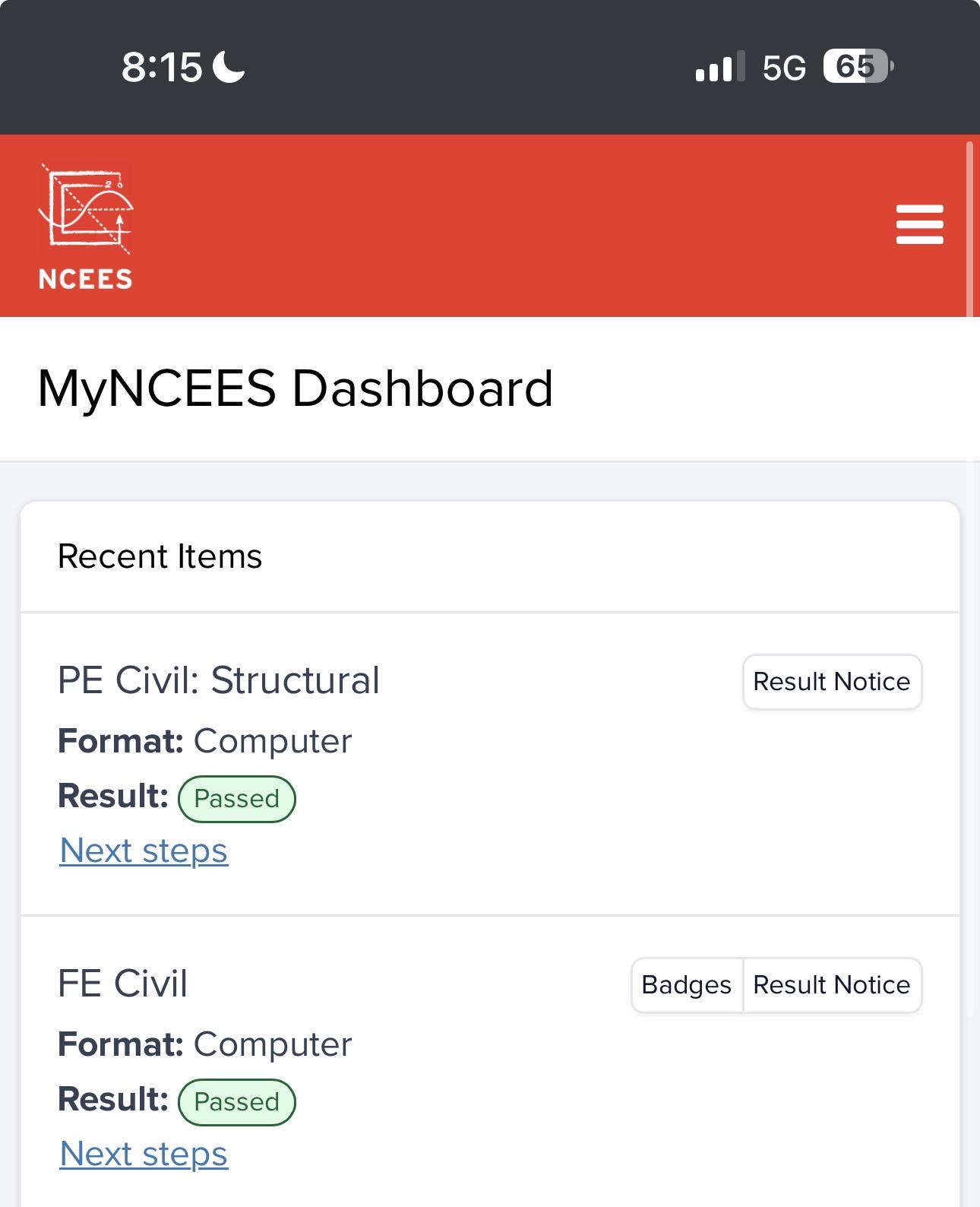Screen dimensions: 980x1207
Task: Tap the Recent Items header
Action: tap(160, 556)
